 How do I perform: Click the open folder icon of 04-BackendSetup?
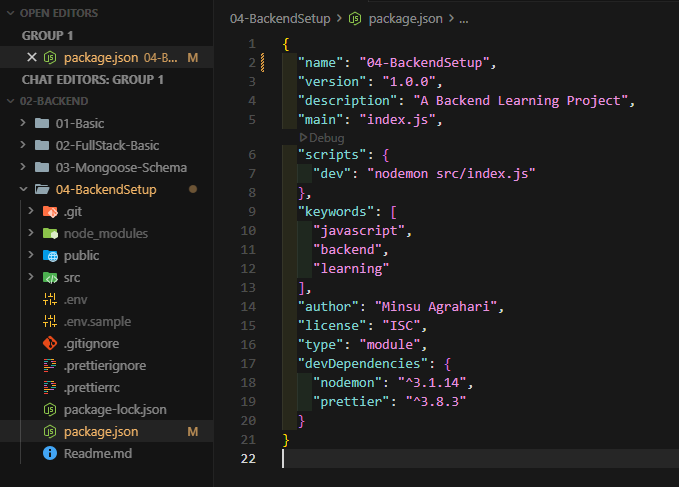point(42,189)
